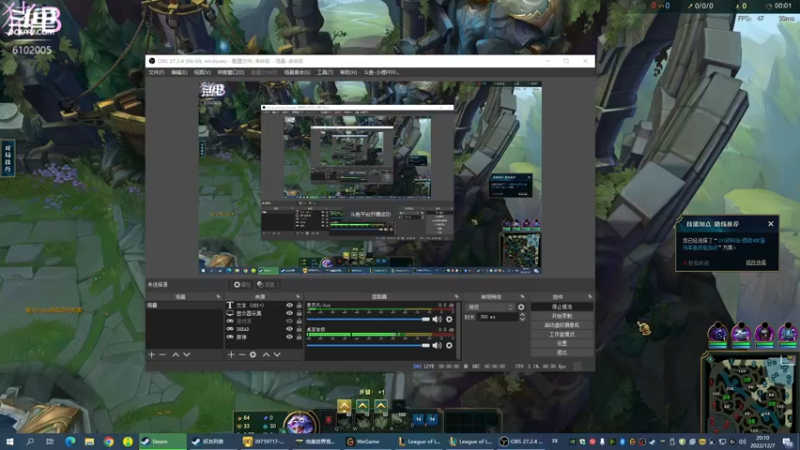This screenshot has width=800, height=450.
Task: Lock the game capture source
Action: tap(299, 321)
